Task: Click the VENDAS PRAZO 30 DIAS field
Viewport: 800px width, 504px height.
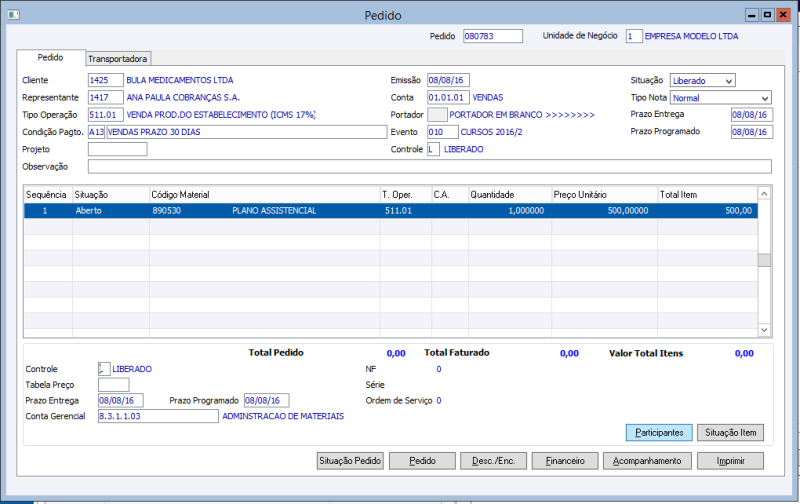Action: (x=247, y=132)
